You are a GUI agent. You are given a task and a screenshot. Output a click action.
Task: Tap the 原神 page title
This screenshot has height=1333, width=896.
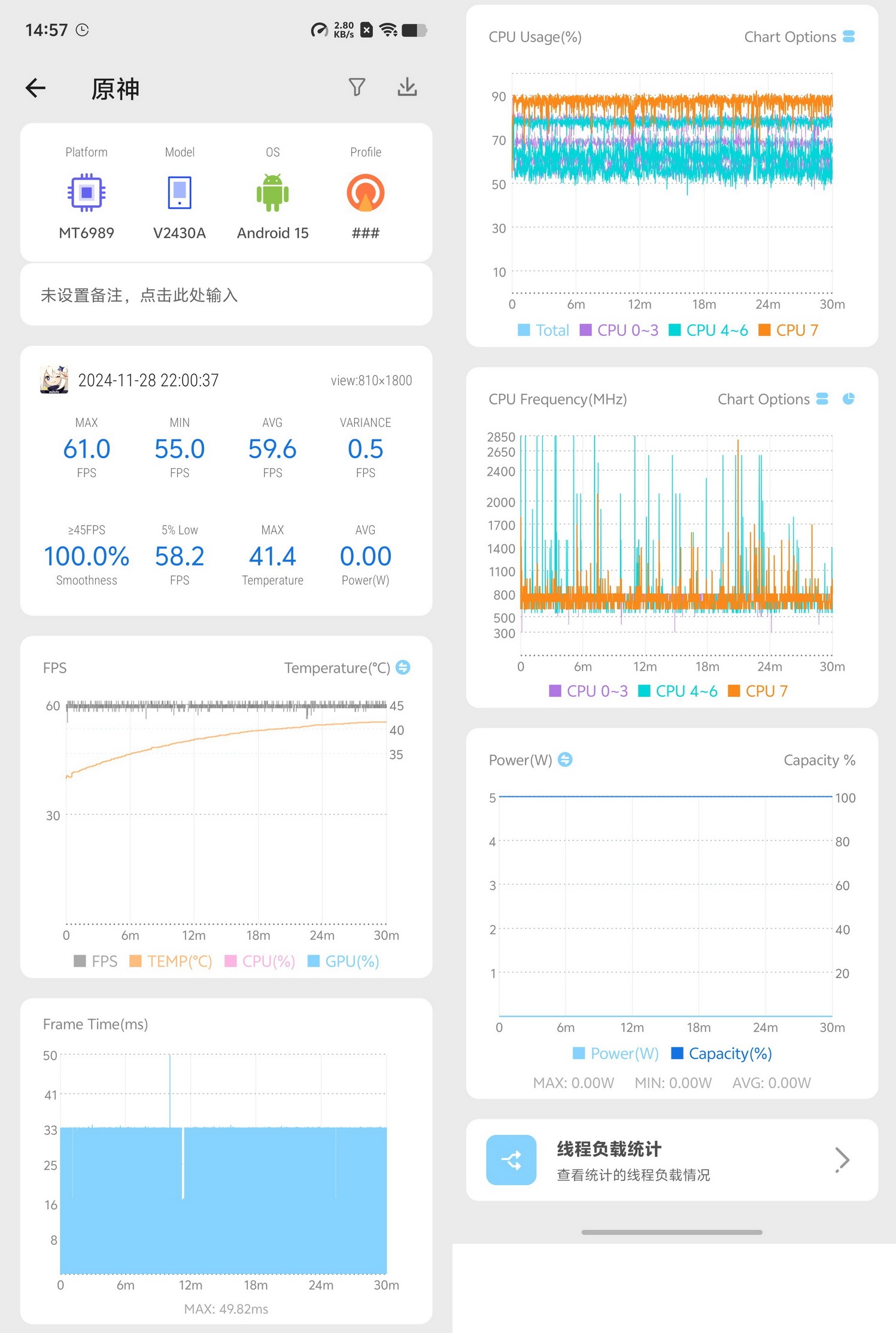click(115, 89)
